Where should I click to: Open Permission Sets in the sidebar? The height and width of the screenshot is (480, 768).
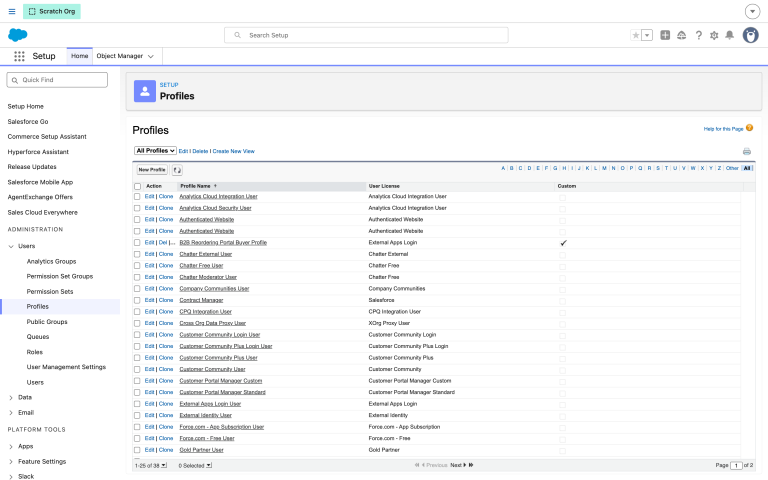click(50, 291)
